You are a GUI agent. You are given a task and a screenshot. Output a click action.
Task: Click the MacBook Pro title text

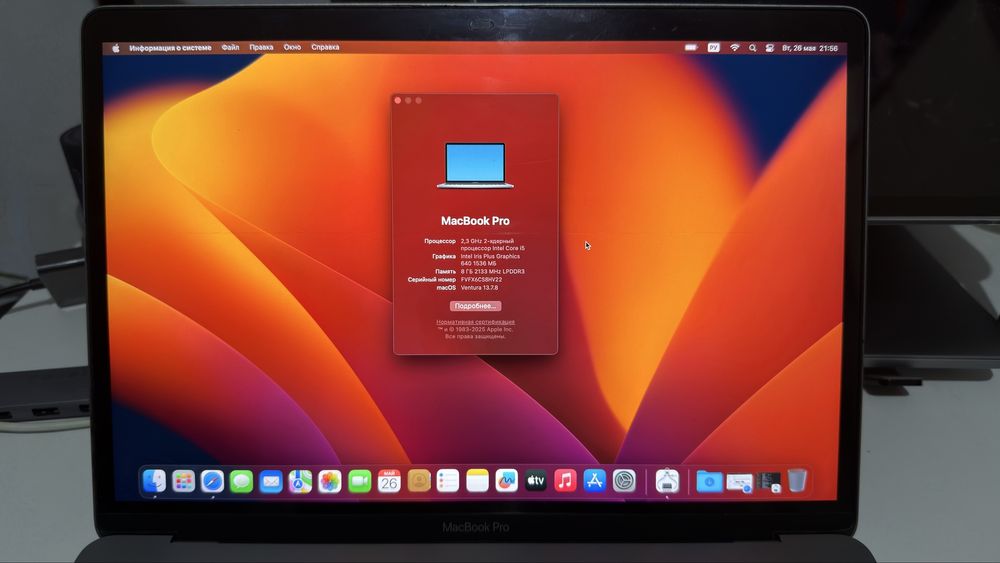click(475, 221)
